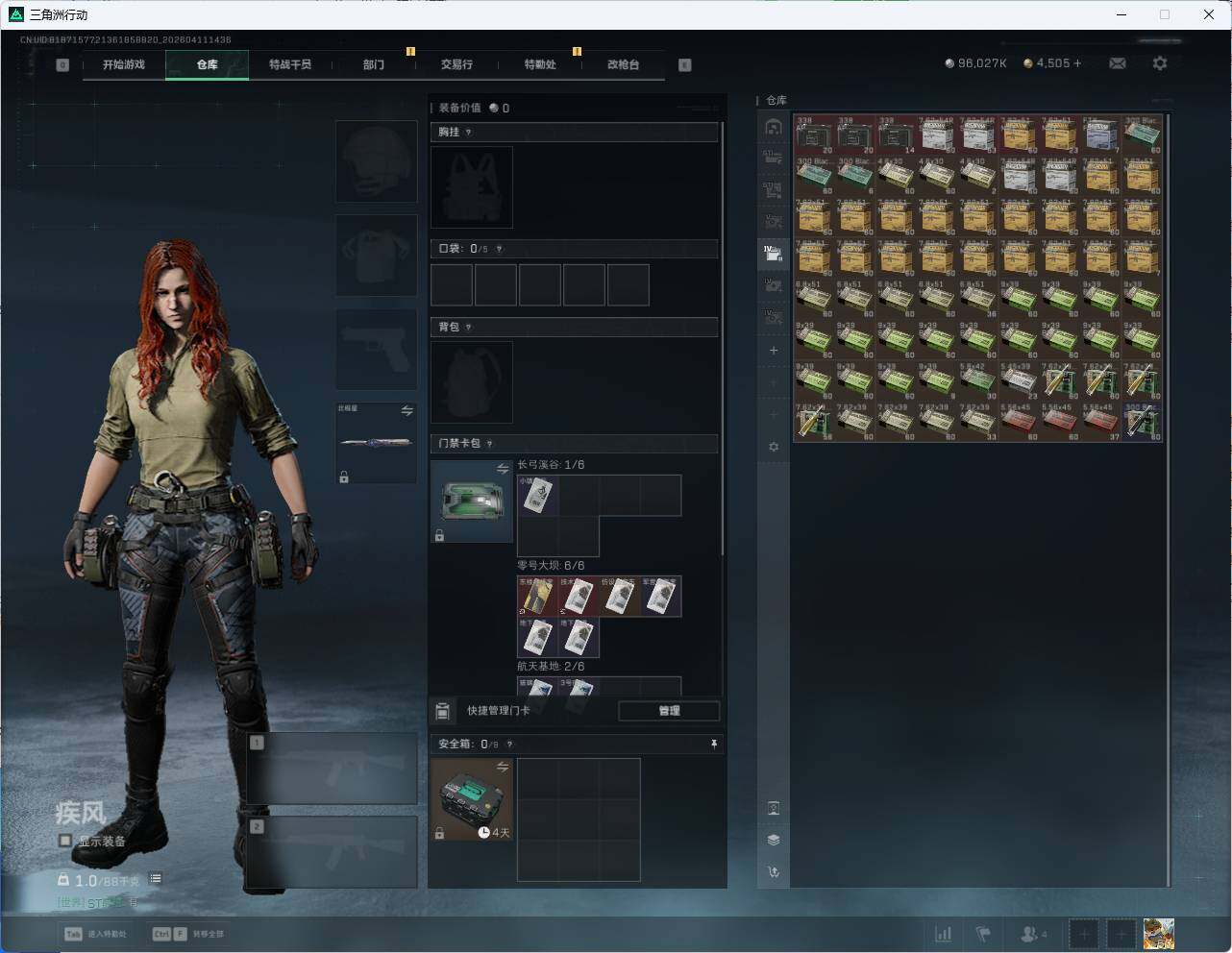Viewport: 1232px width, 953px height.
Task: Click the warehouse portrait frame icon
Action: (x=774, y=808)
